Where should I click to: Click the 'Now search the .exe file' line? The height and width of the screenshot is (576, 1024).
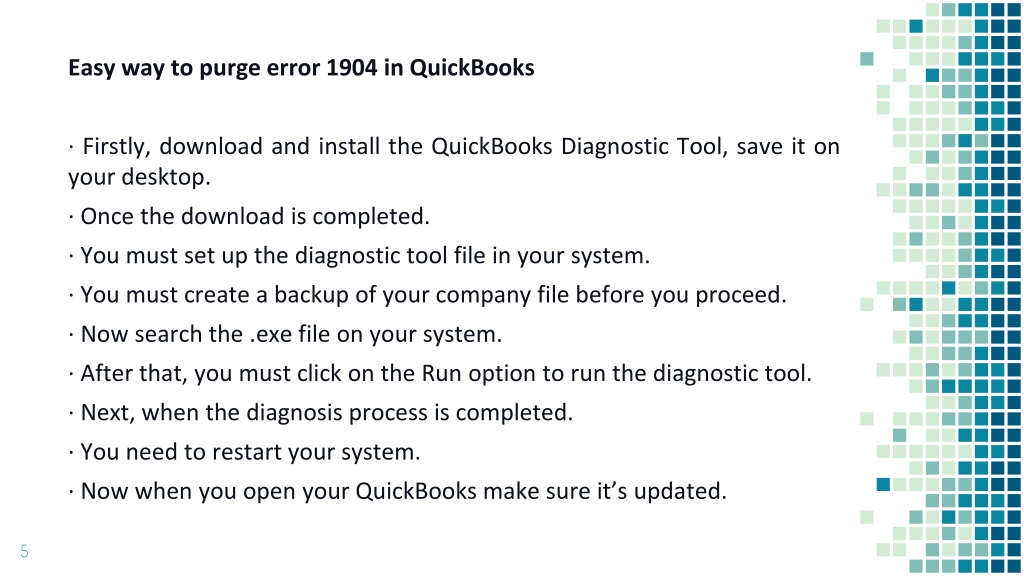point(285,334)
